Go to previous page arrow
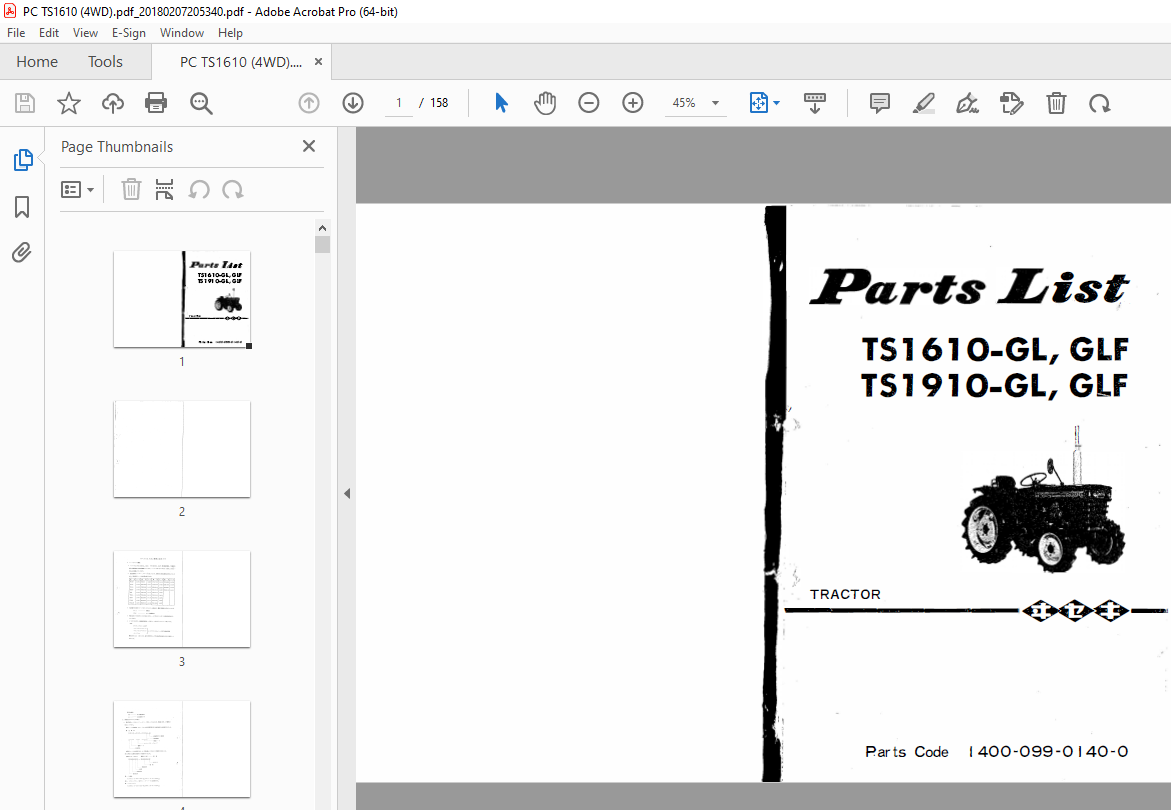Image resolution: width=1171 pixels, height=810 pixels. point(308,103)
